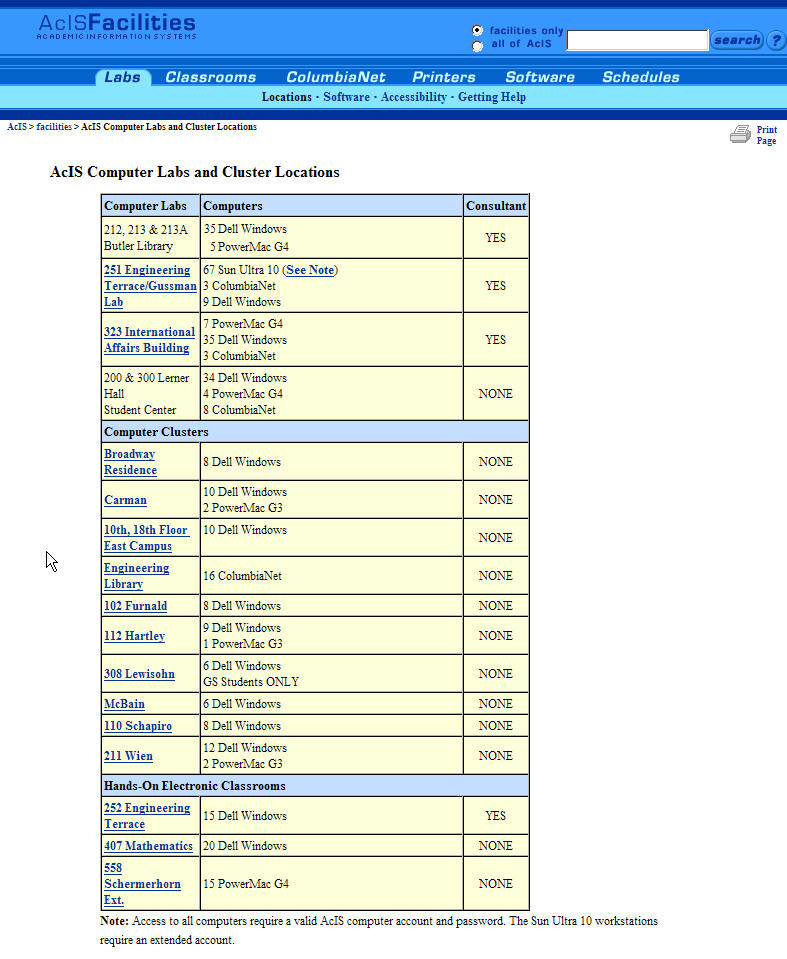Click the facilities breadcrumb link
Image resolution: width=787 pixels, height=959 pixels.
pos(54,127)
